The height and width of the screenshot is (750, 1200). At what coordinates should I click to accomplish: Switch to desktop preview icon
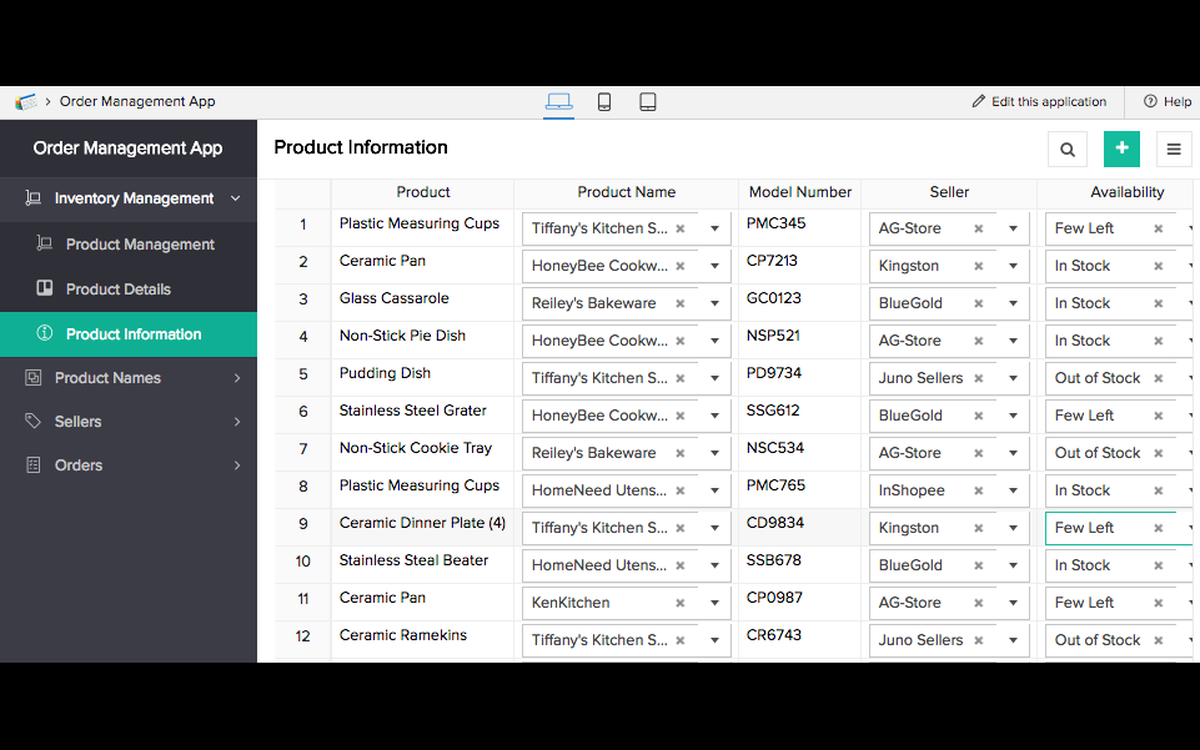pyautogui.click(x=559, y=101)
